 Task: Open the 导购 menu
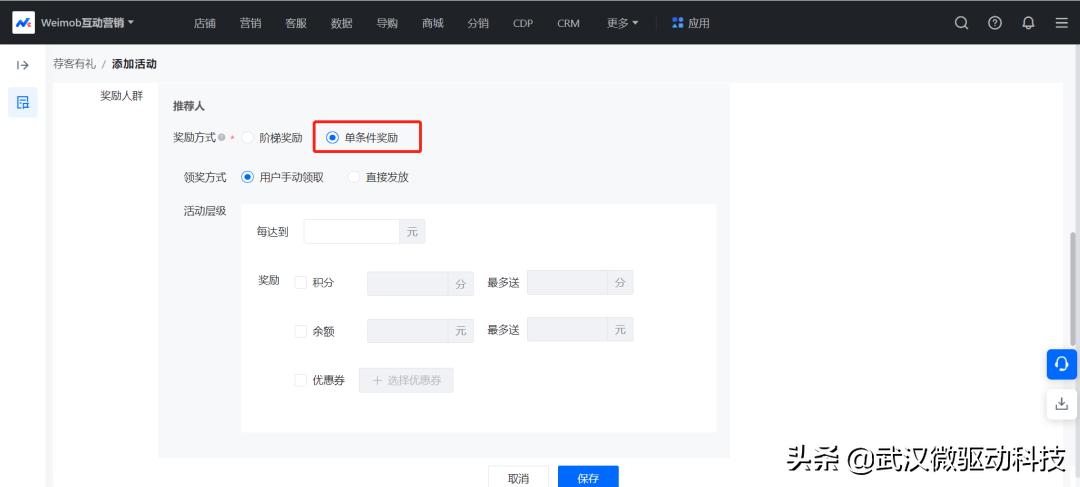click(387, 23)
